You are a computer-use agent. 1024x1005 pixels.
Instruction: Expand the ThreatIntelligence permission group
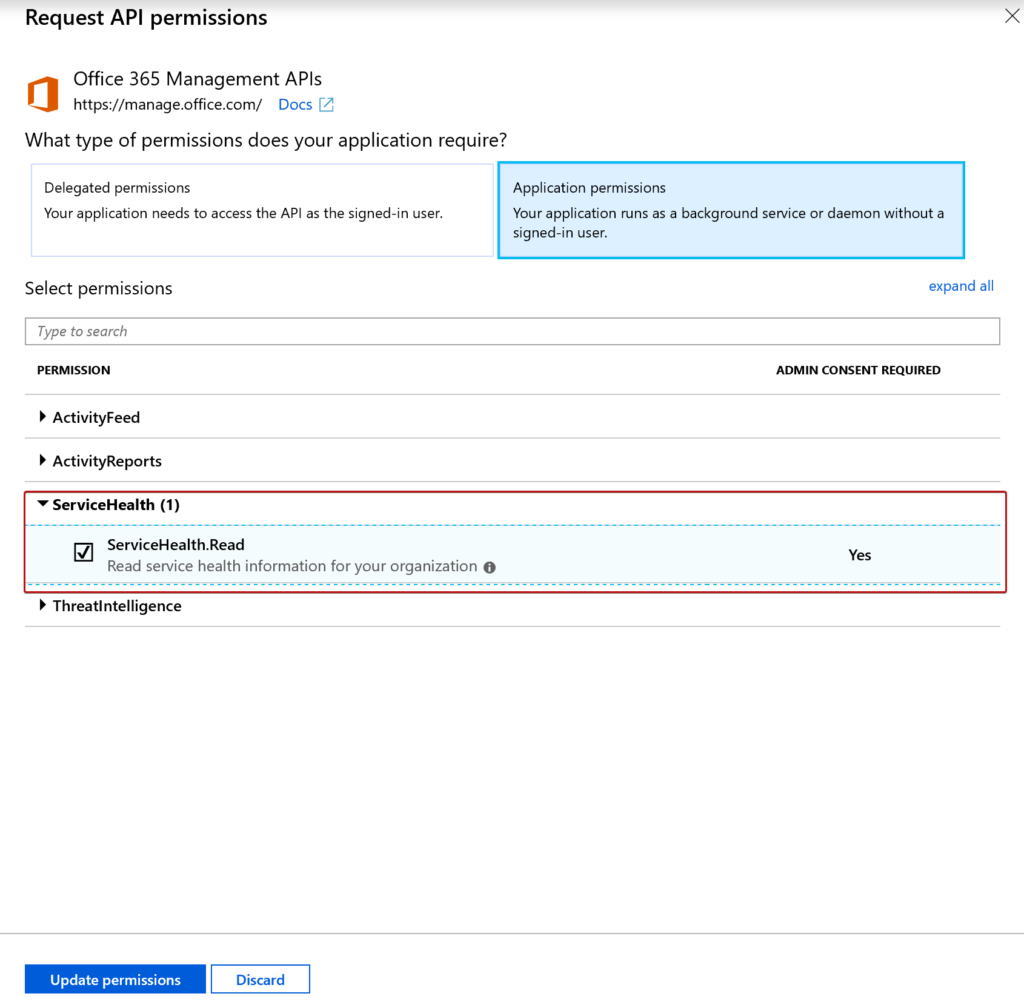pos(43,605)
